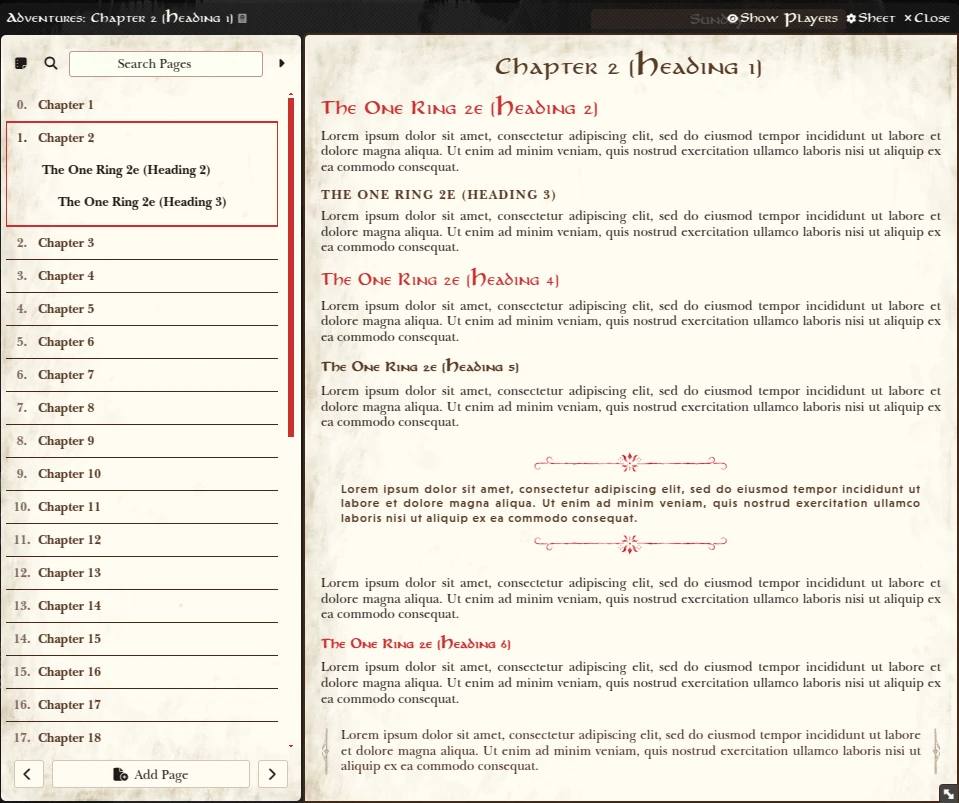
Task: Collapse the sidebar with the triangle arrow
Action: click(x=281, y=64)
